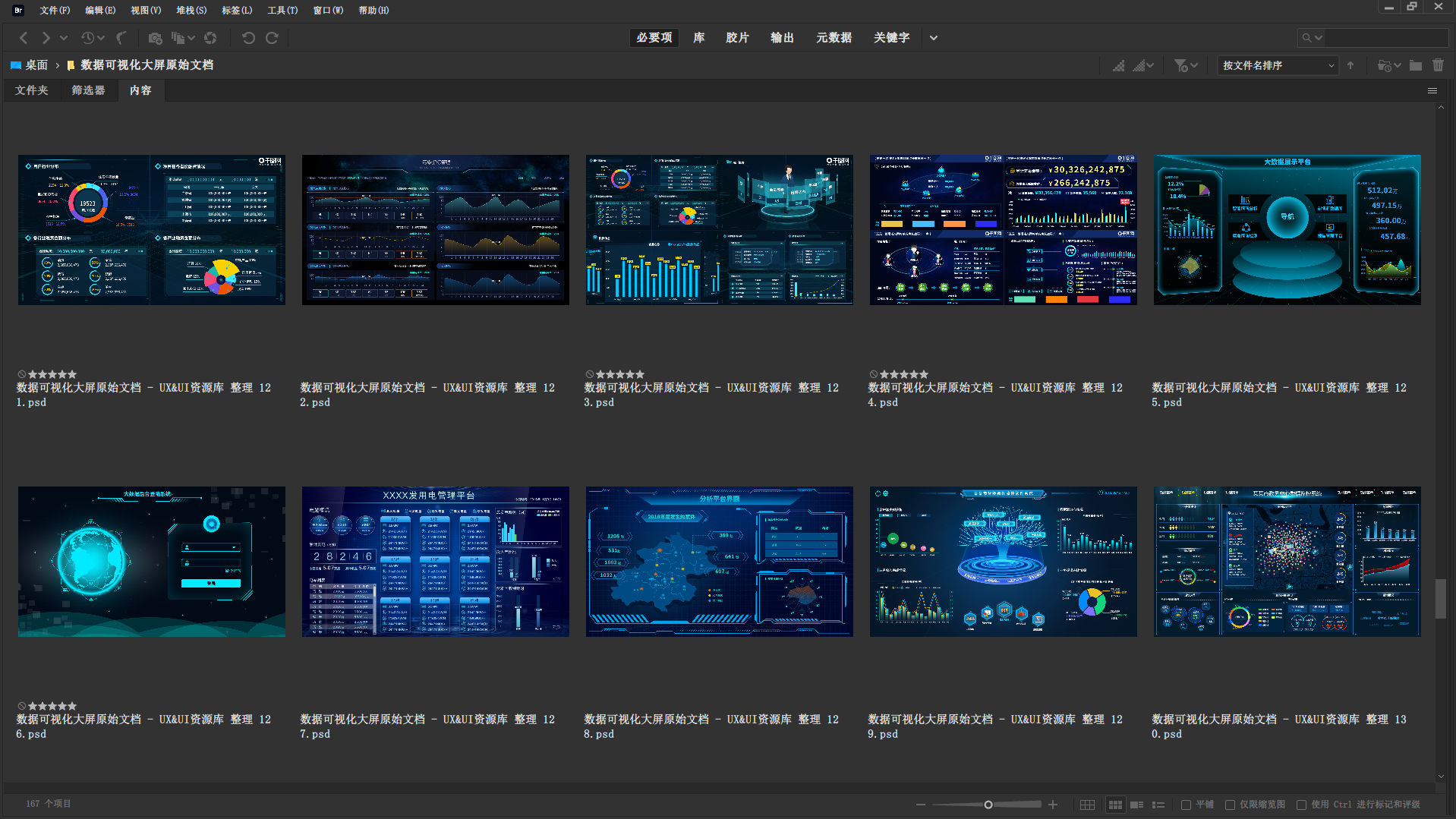Delete item with trash icon

coord(1438,66)
